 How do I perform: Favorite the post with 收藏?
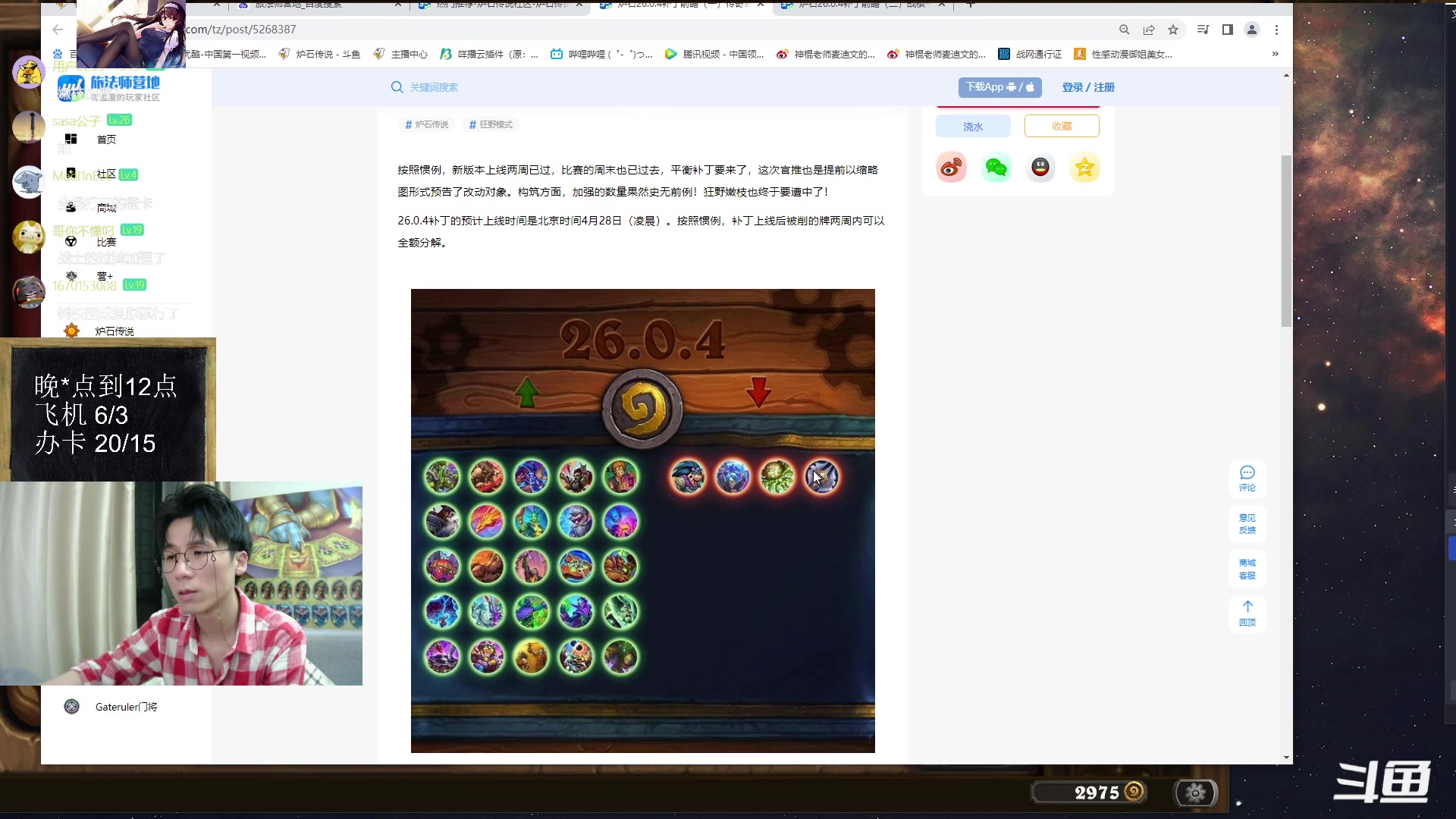coord(1061,127)
